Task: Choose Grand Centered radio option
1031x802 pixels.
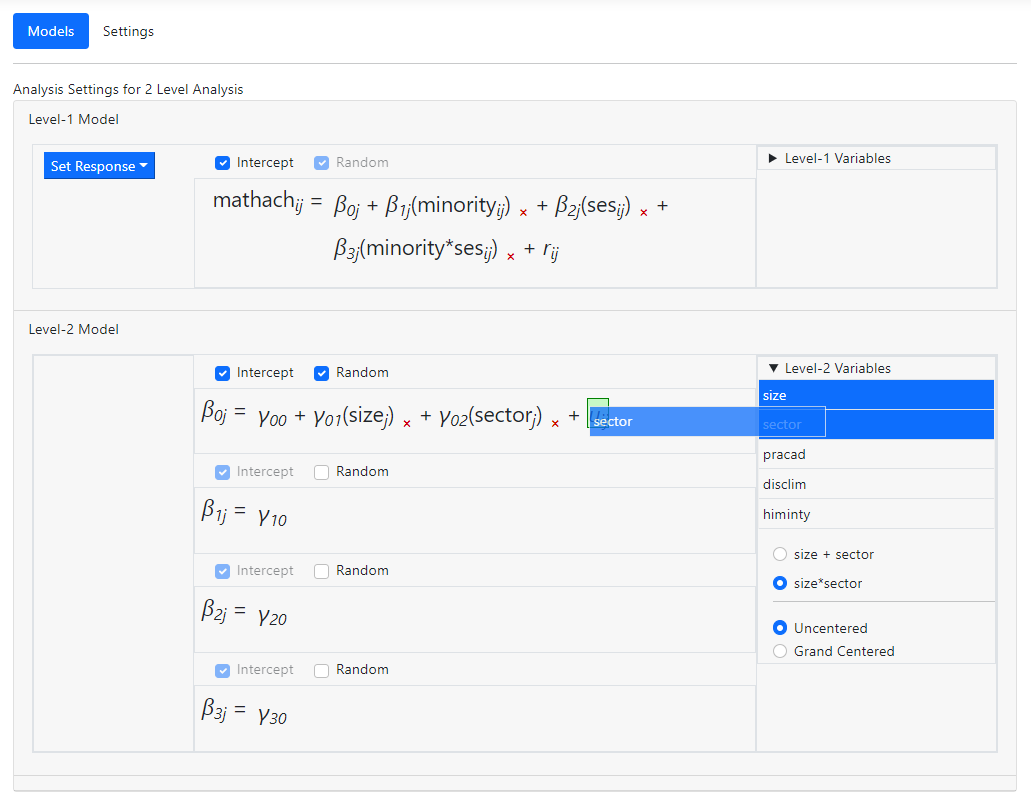Action: 781,651
